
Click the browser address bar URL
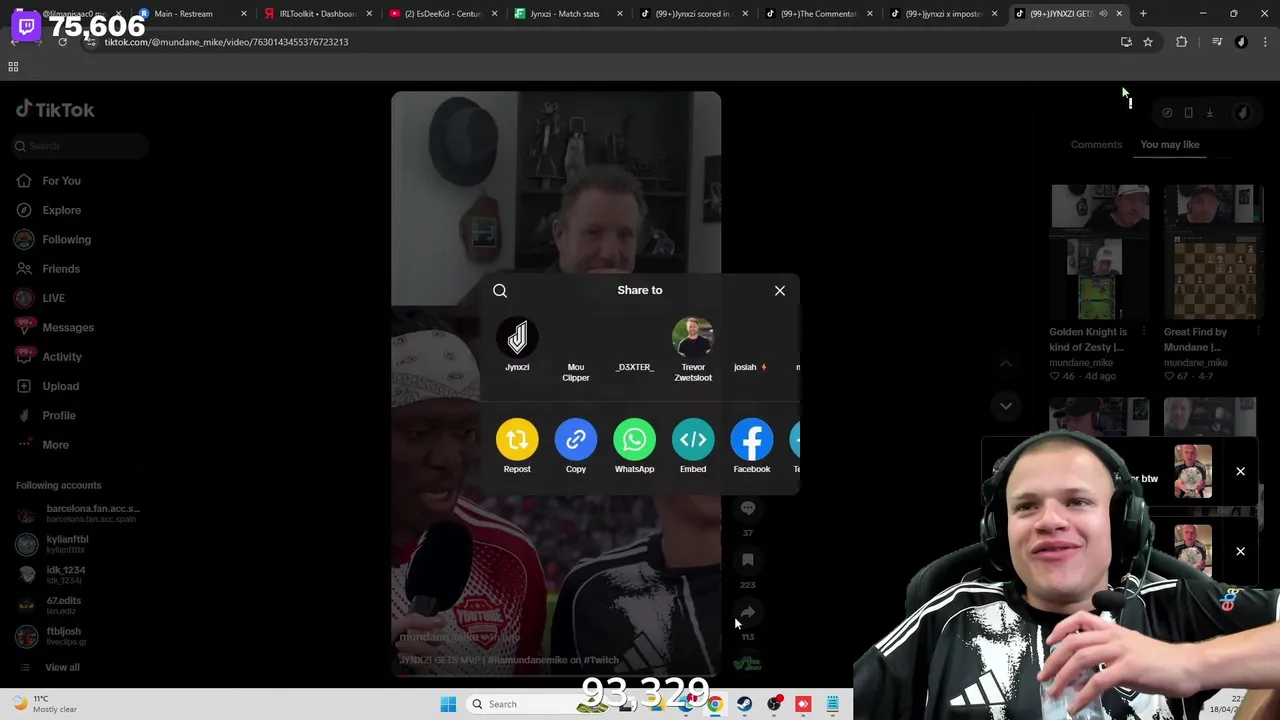click(x=226, y=42)
